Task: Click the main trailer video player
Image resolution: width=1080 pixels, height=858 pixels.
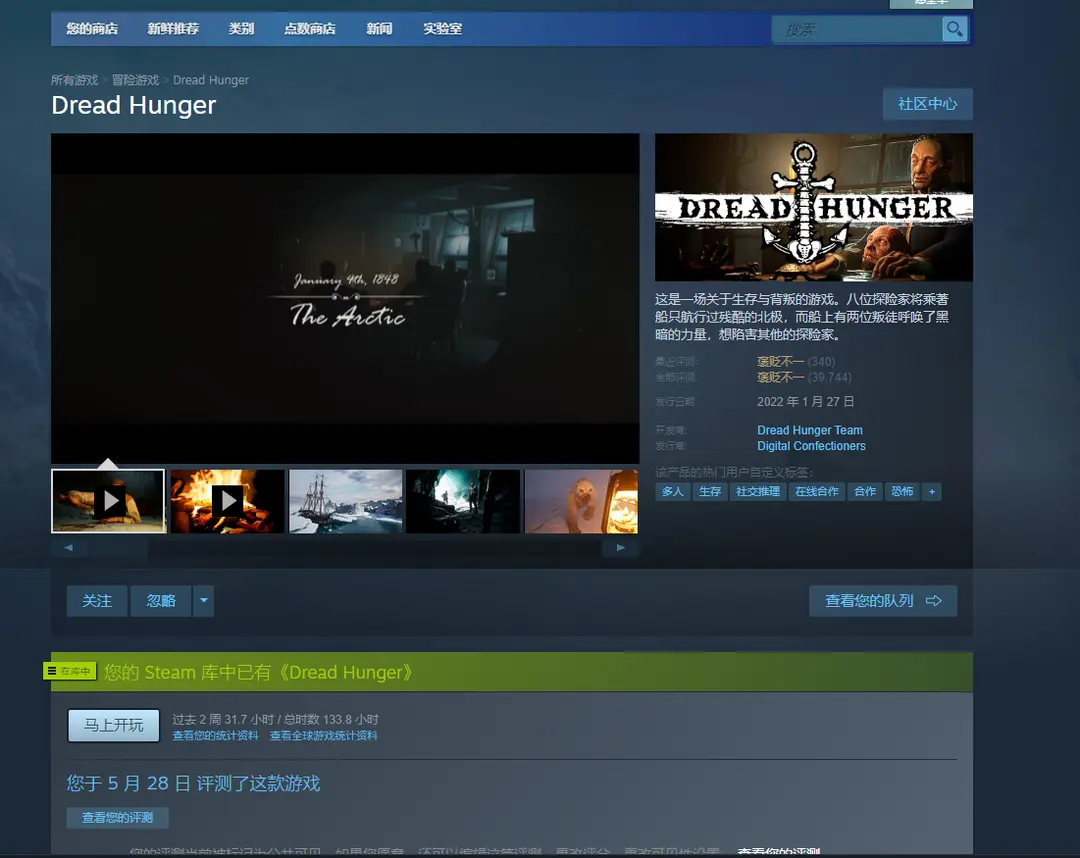Action: (345, 297)
